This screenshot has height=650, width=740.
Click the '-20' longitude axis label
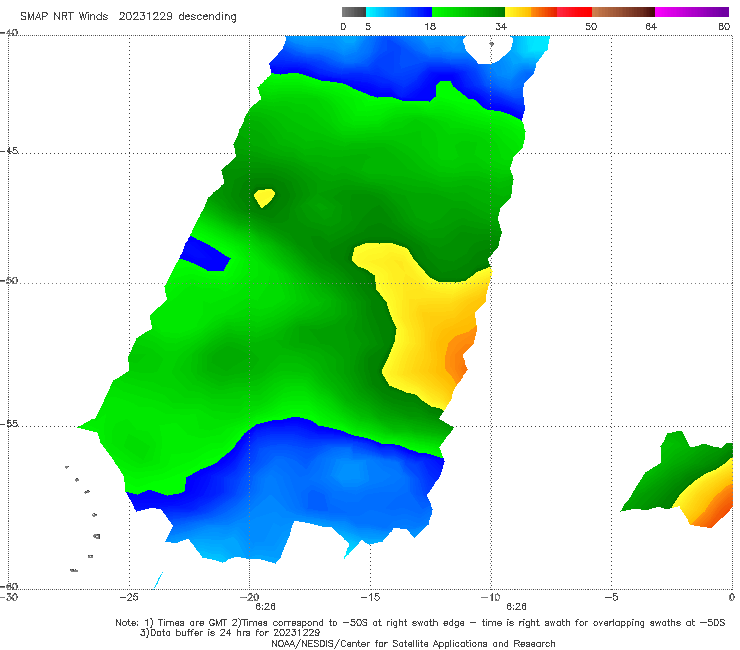tap(249, 597)
